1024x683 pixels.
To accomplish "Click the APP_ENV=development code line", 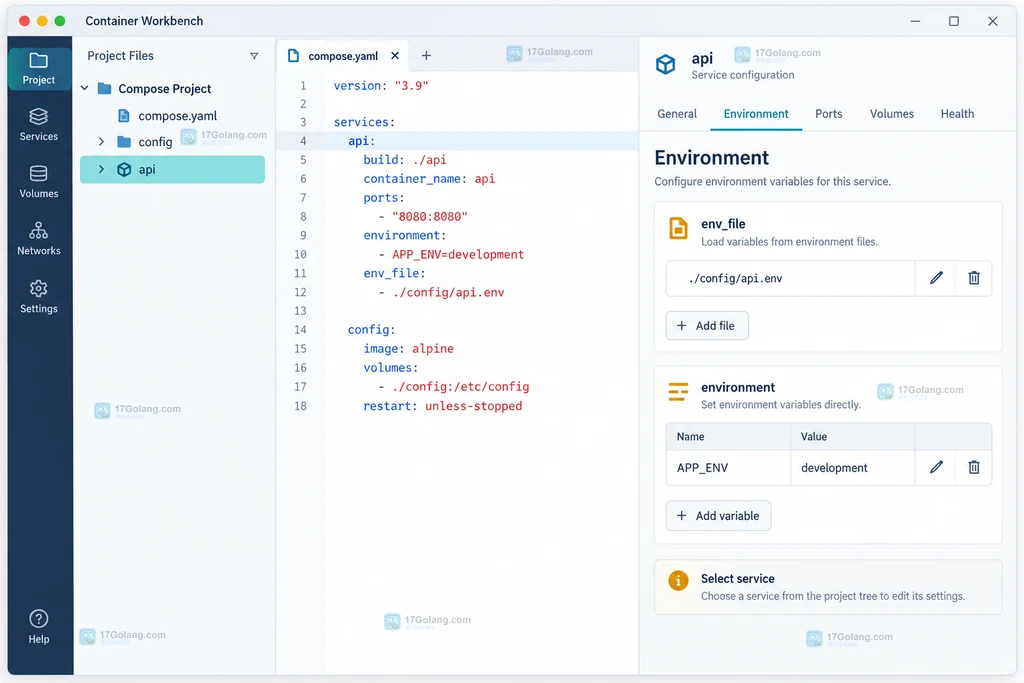I will pos(451,255).
